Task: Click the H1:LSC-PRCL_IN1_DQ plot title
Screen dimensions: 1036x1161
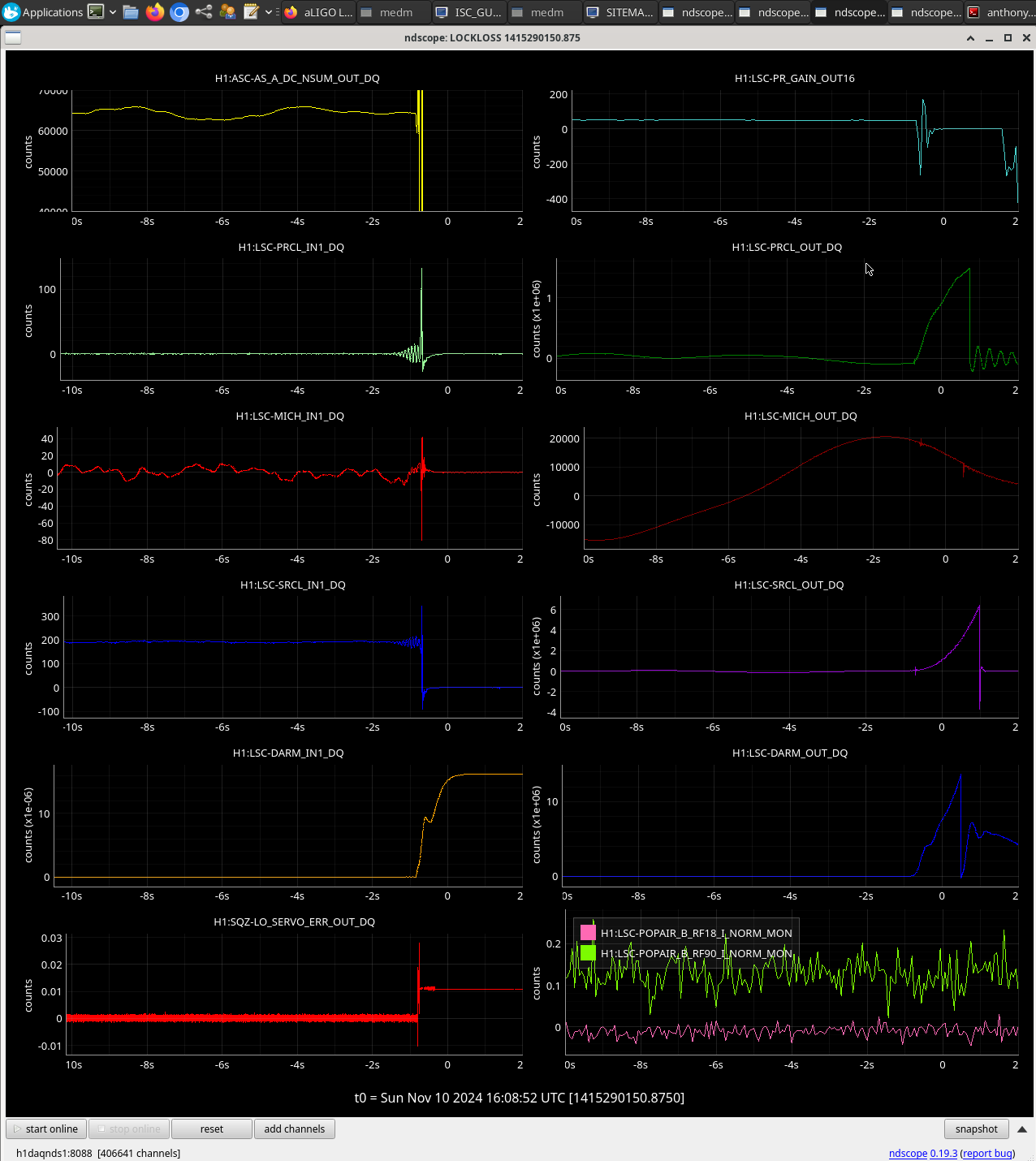Action: coord(291,247)
